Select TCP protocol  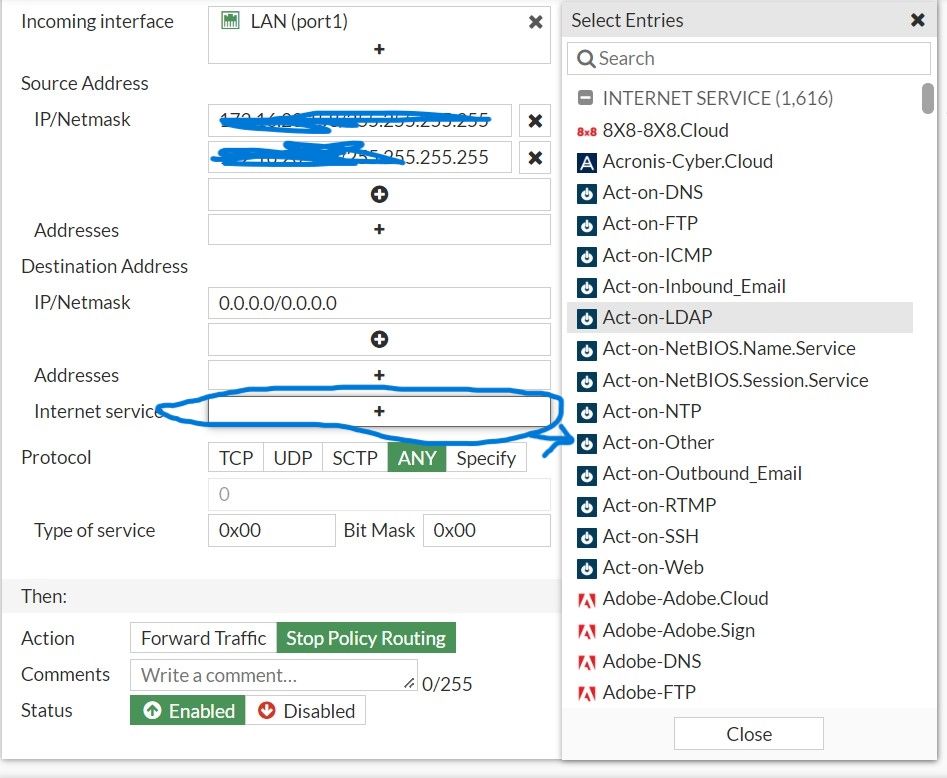[x=236, y=458]
